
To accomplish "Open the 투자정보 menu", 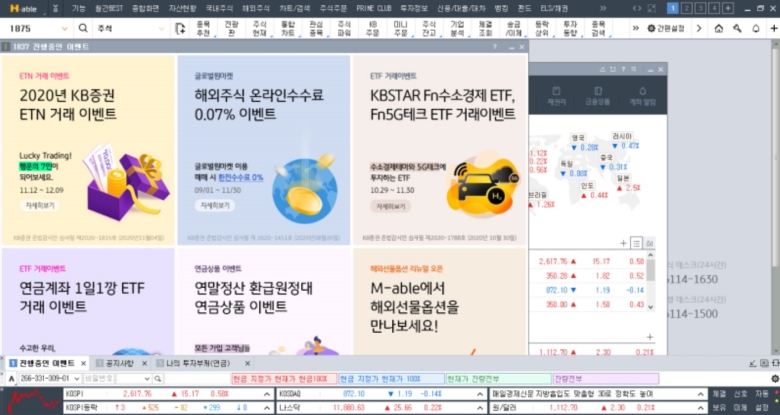I will 415,8.
